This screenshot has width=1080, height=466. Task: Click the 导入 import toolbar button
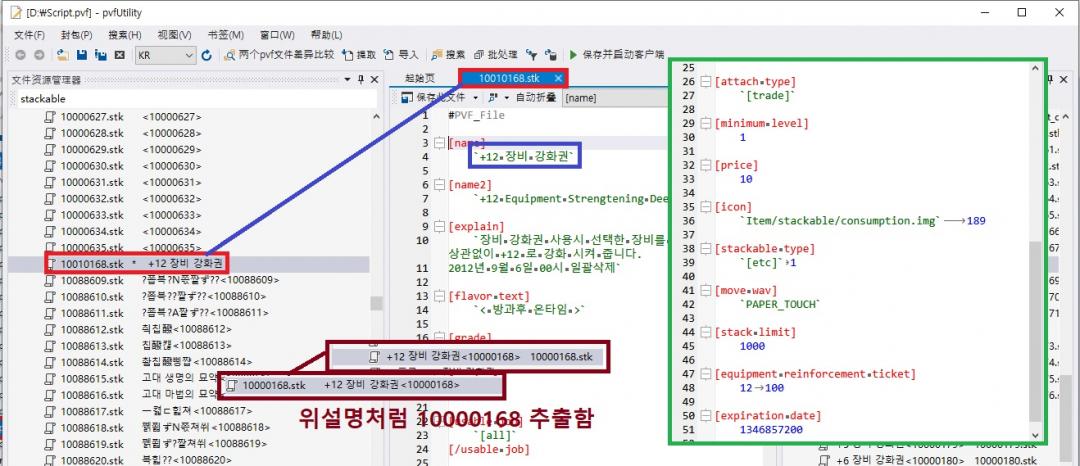click(401, 55)
